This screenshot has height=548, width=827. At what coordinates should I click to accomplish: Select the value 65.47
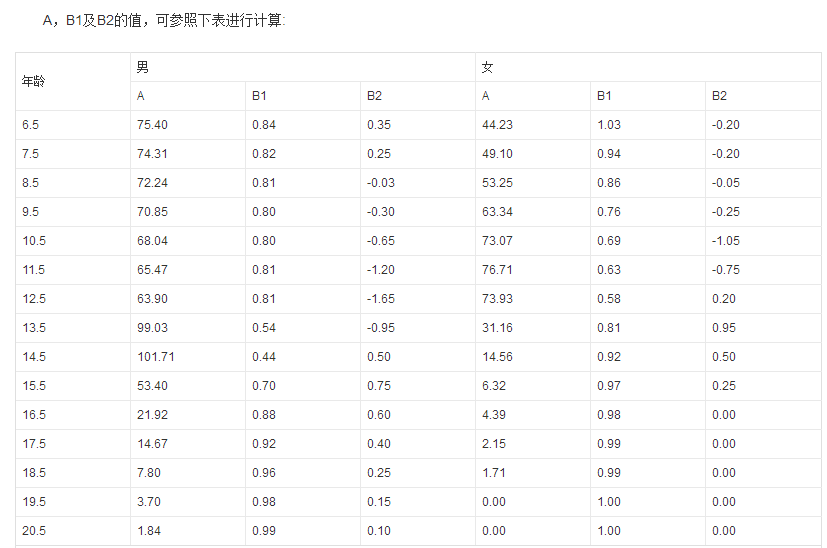tap(152, 270)
